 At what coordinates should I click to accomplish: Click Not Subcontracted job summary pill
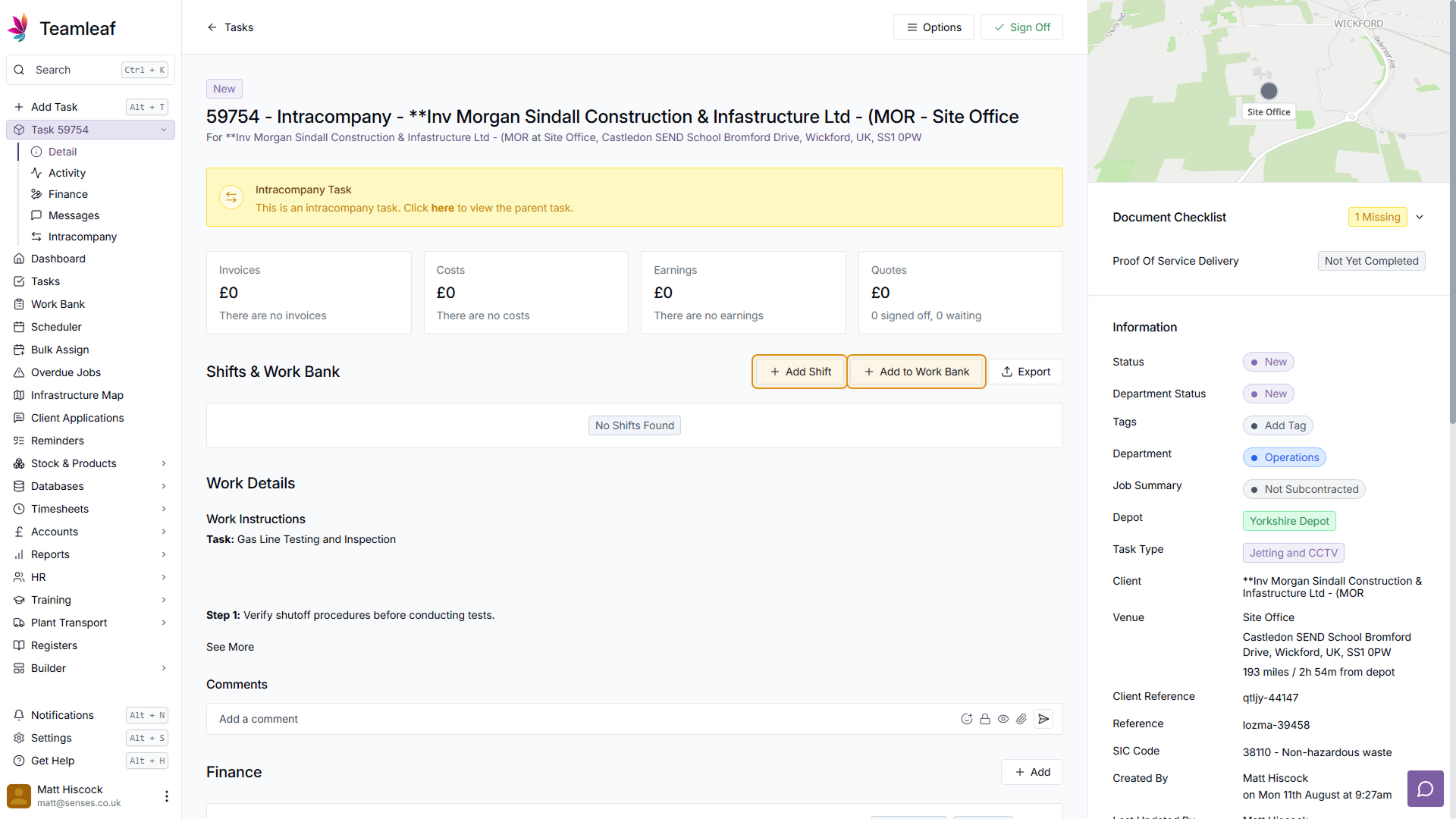click(x=1304, y=489)
